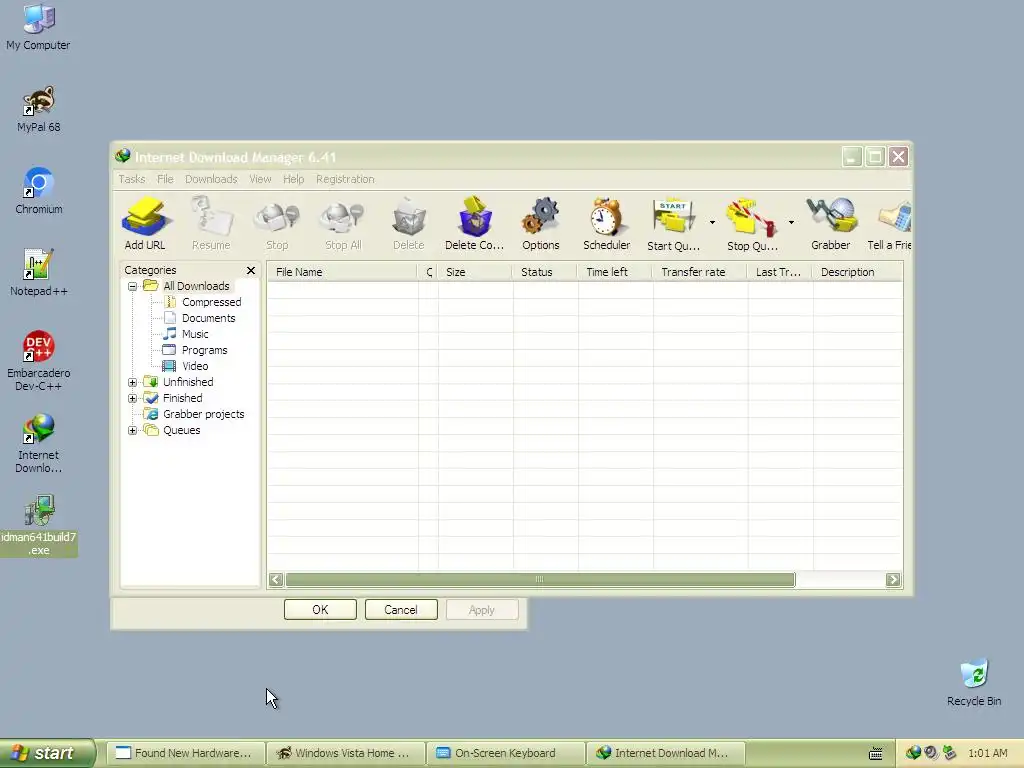Click the Apply button
Viewport: 1024px width, 768px height.
click(482, 610)
